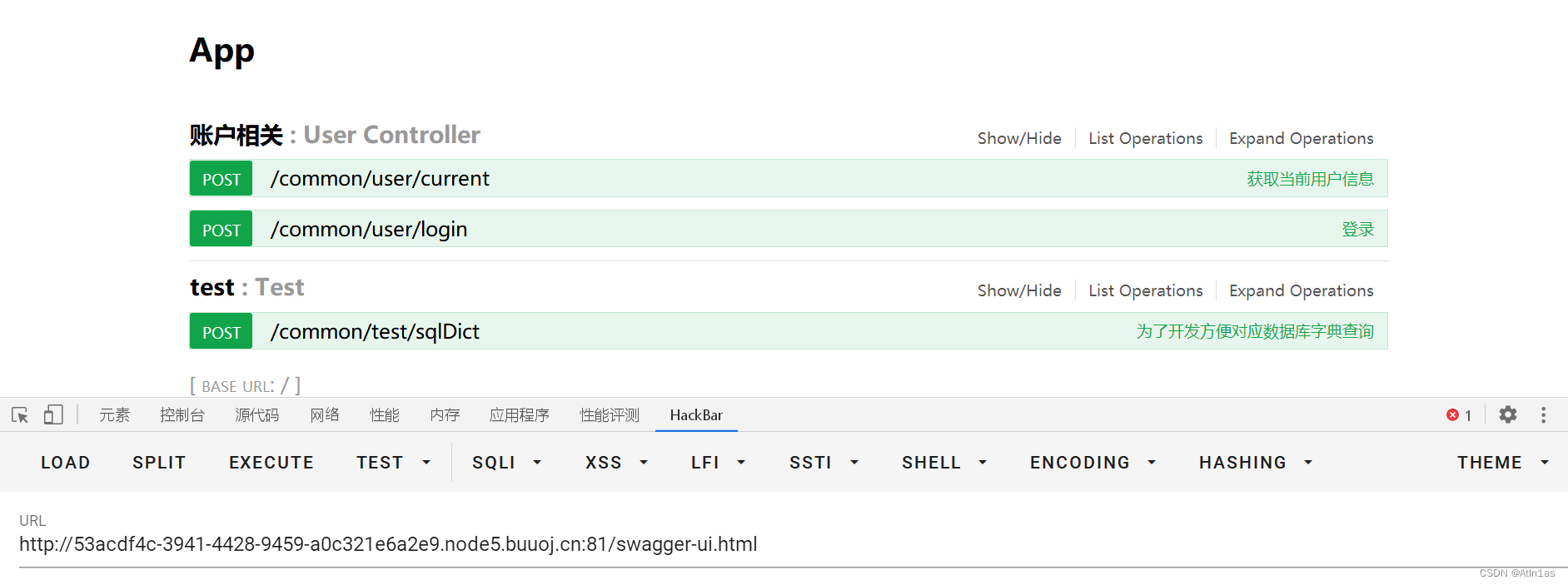1568x585 pixels.
Task: Click the POST badge on /common/user/login
Action: pyautogui.click(x=220, y=229)
